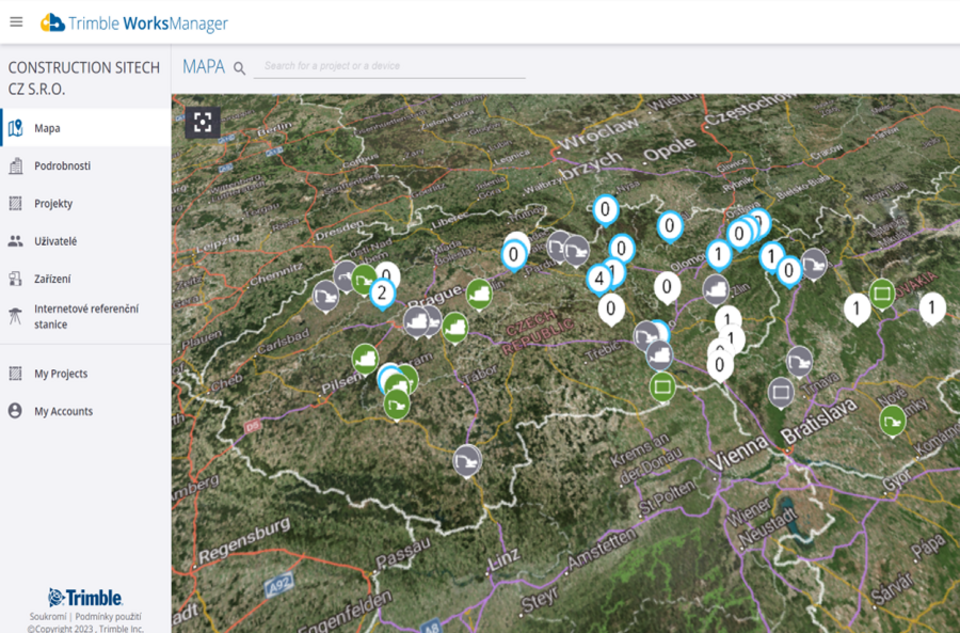Image resolution: width=960 pixels, height=633 pixels.
Task: Click the grey excavator marker near Passau
Action: pyautogui.click(x=466, y=460)
